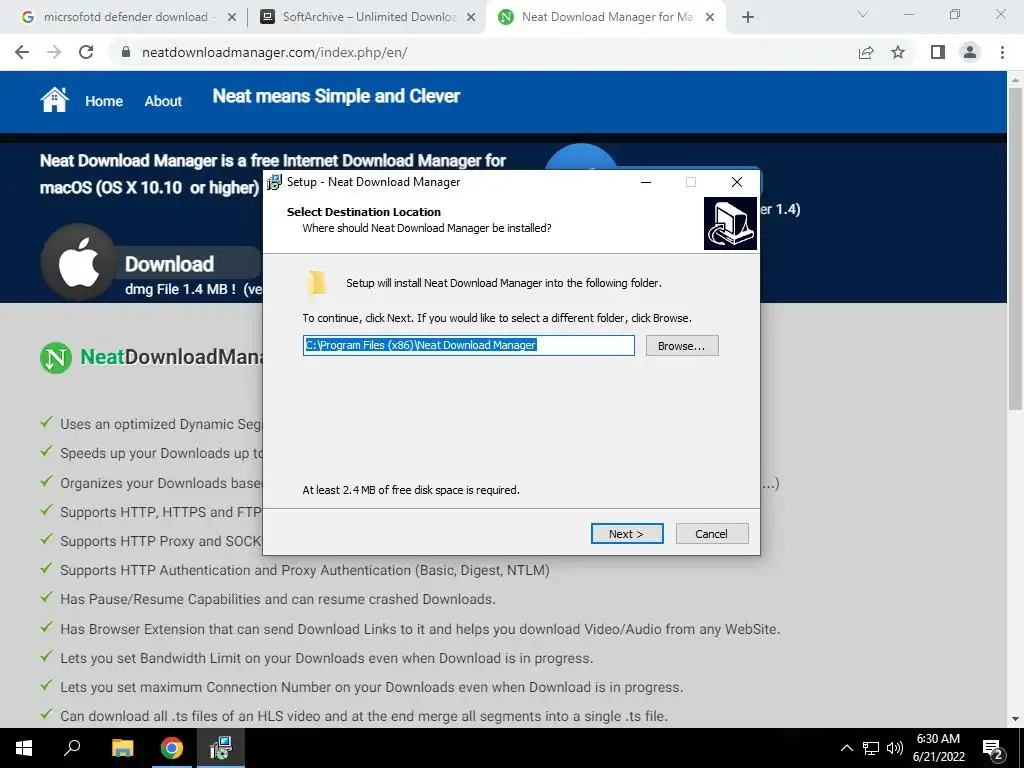Open the Windows Start menu

(x=24, y=748)
